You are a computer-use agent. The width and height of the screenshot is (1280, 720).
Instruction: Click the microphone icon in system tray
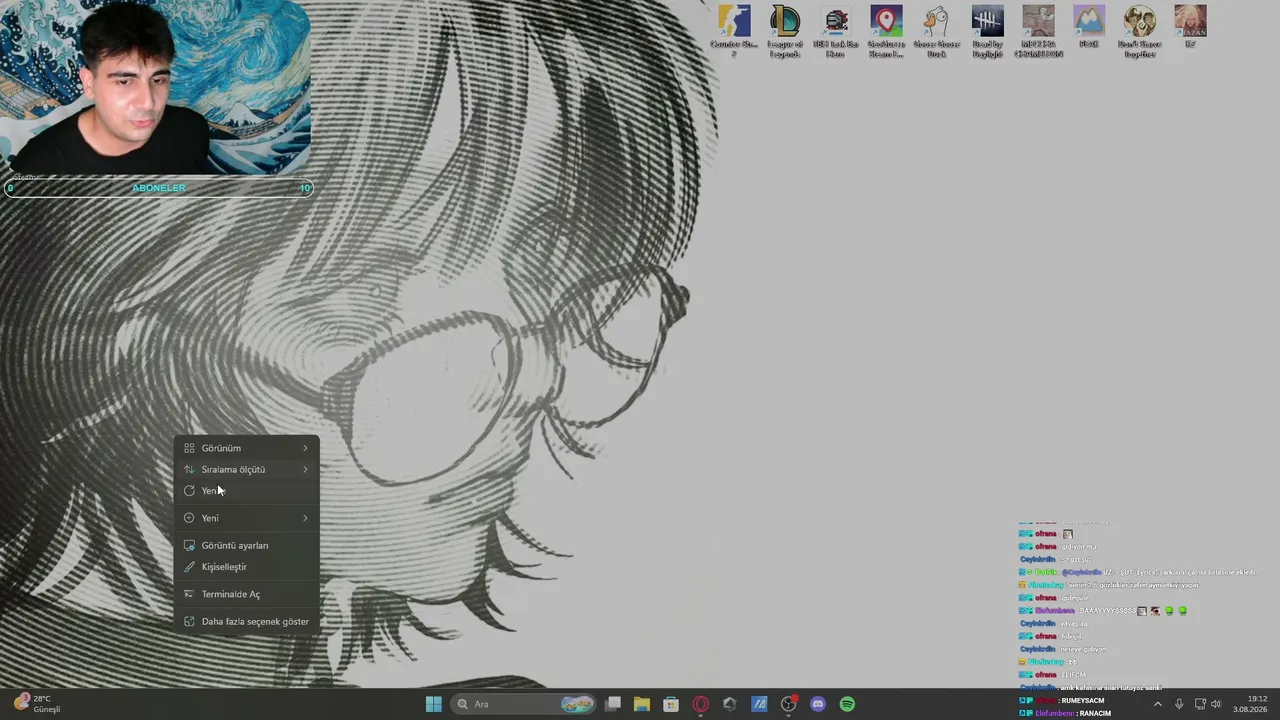coord(1179,704)
